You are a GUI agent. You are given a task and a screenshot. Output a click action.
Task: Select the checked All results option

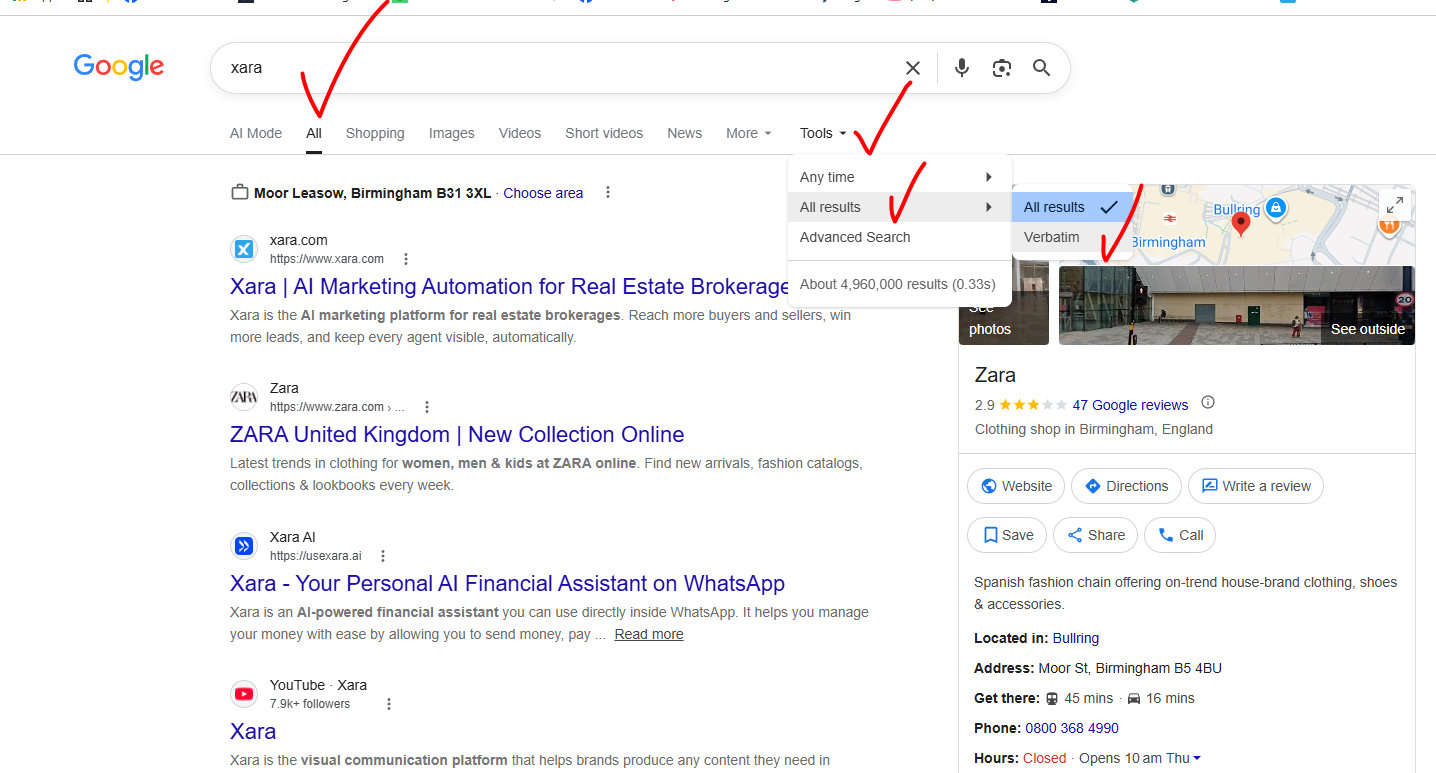click(x=1072, y=207)
